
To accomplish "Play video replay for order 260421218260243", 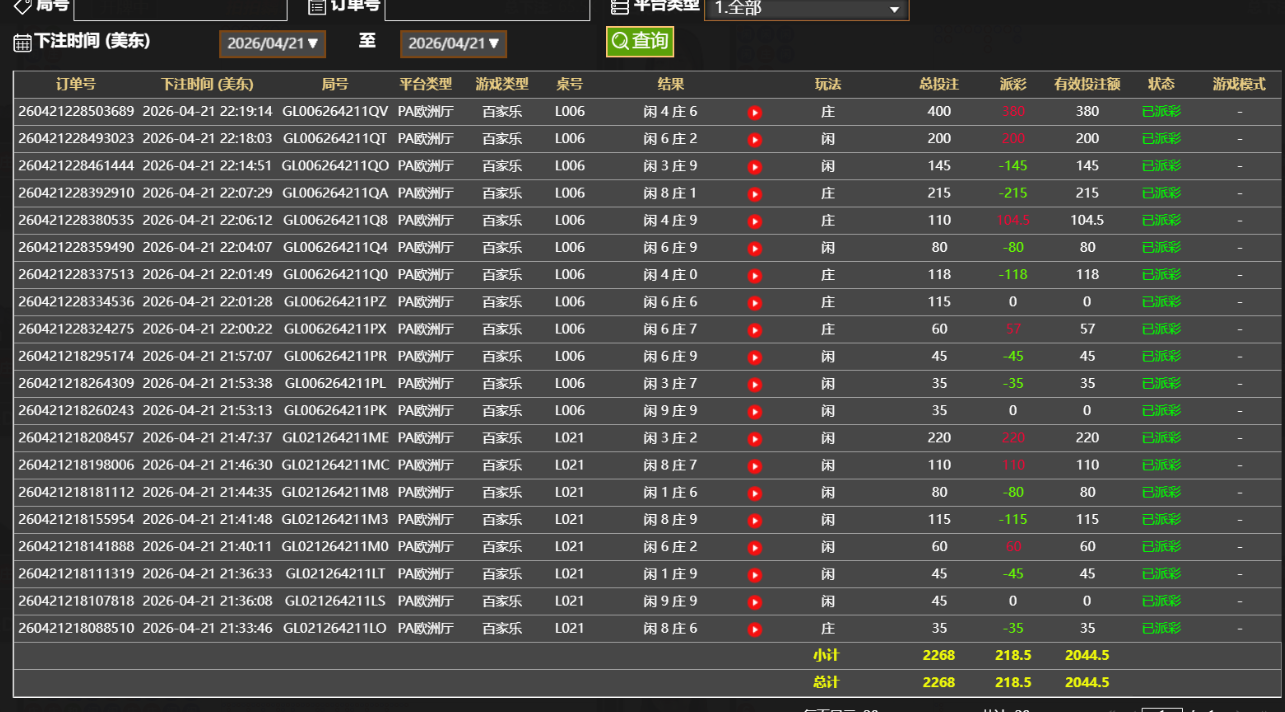I will click(755, 411).
